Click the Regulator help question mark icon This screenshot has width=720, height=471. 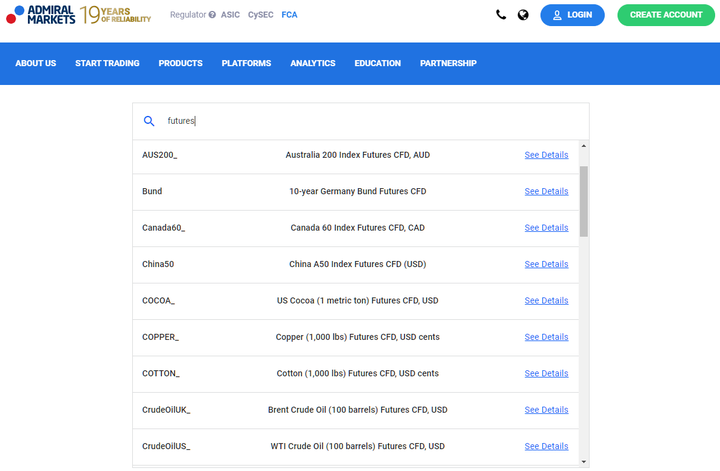212,15
